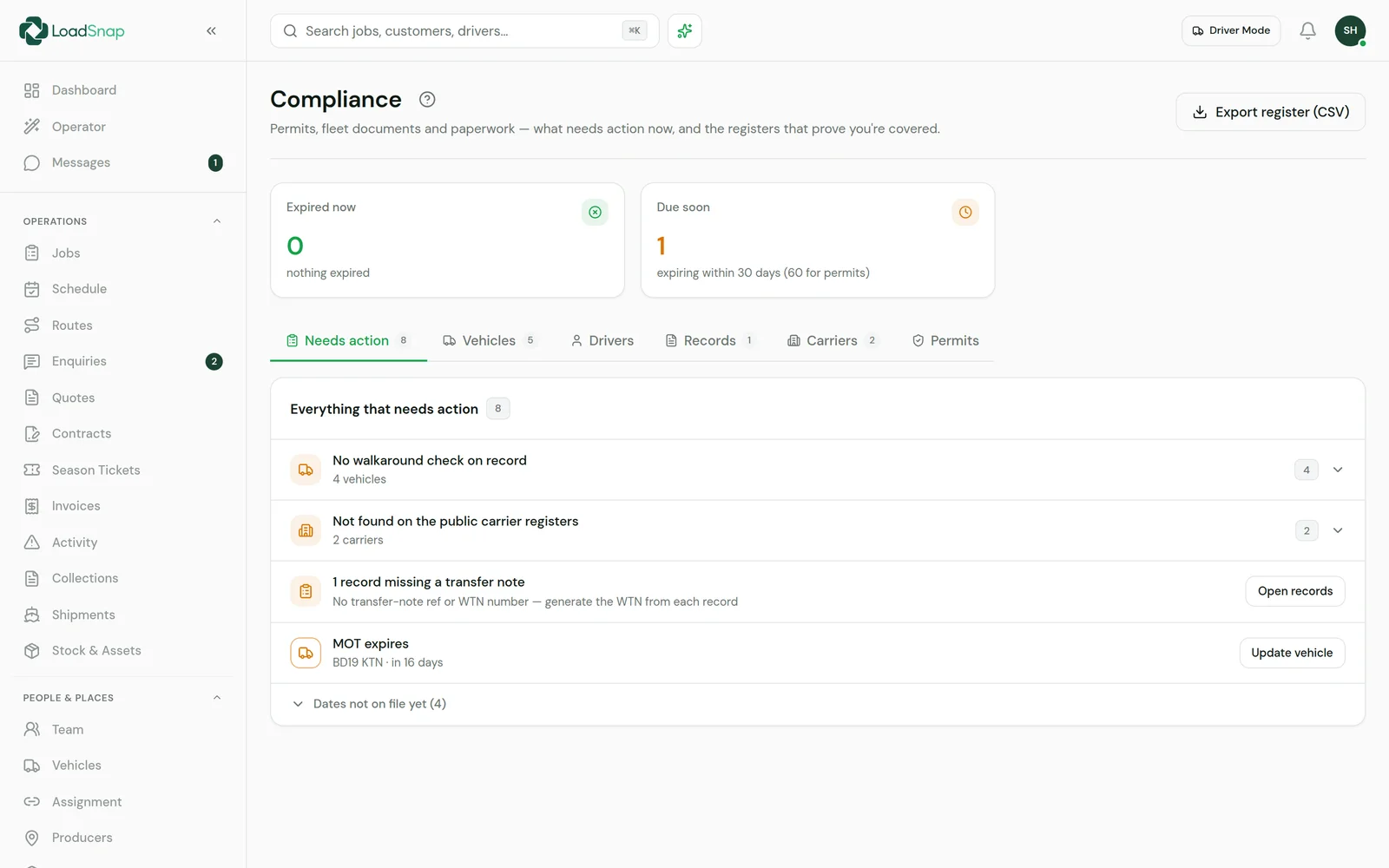Switch to the Records tab

(709, 340)
